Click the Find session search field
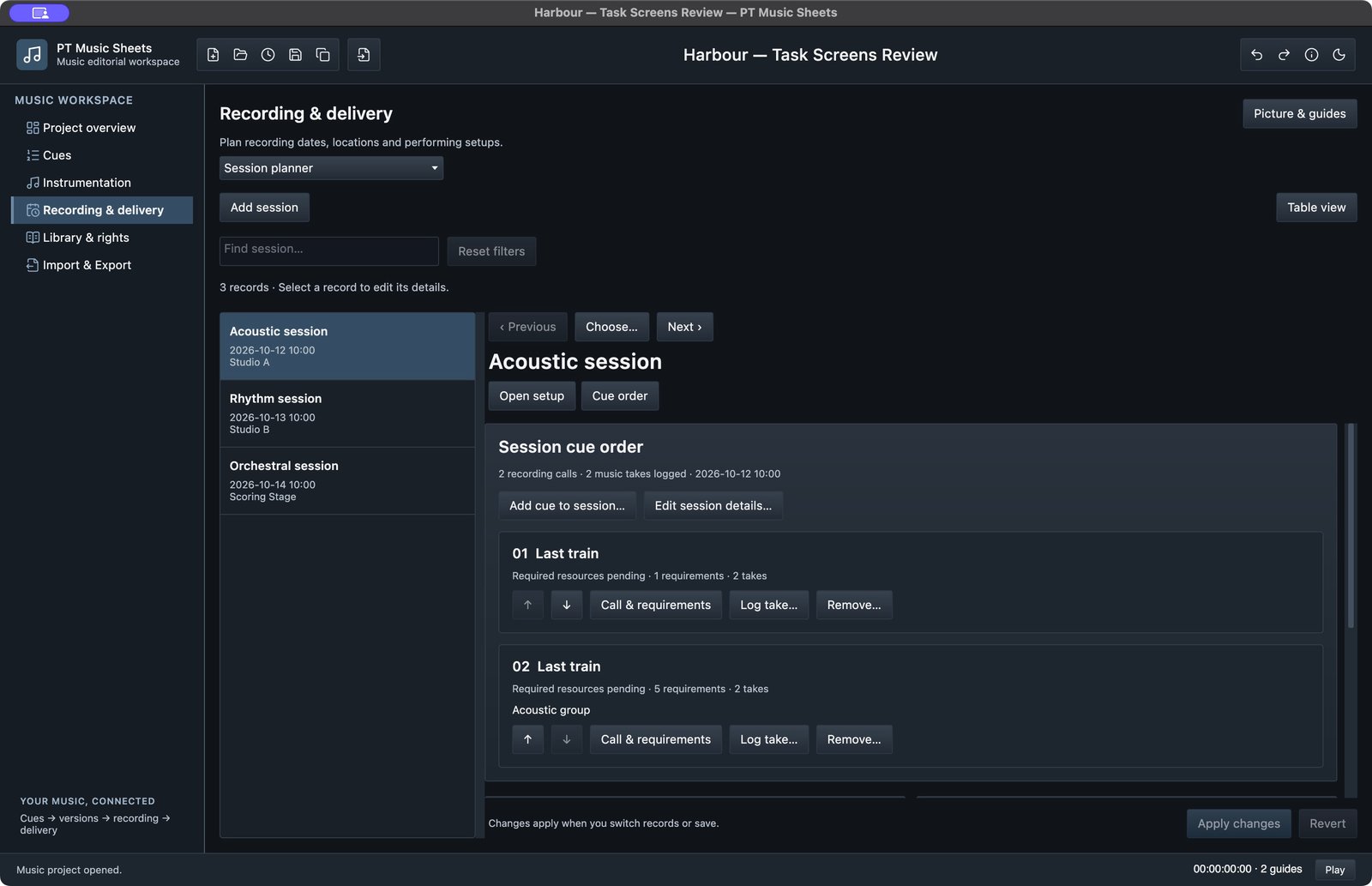This screenshot has height=886, width=1372. (329, 250)
